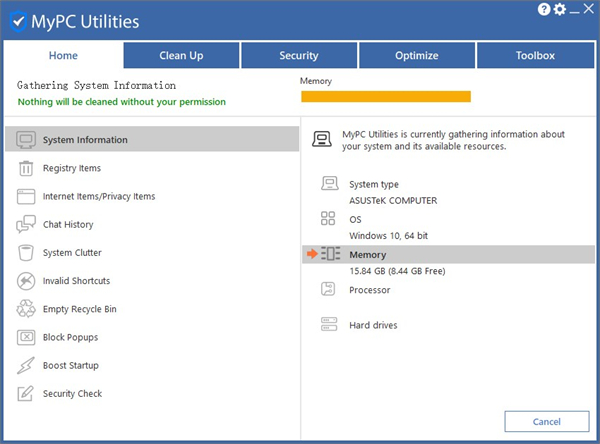Click the Chat History speech bubble icon
Viewport: 600px width, 444px height.
pyautogui.click(x=26, y=225)
